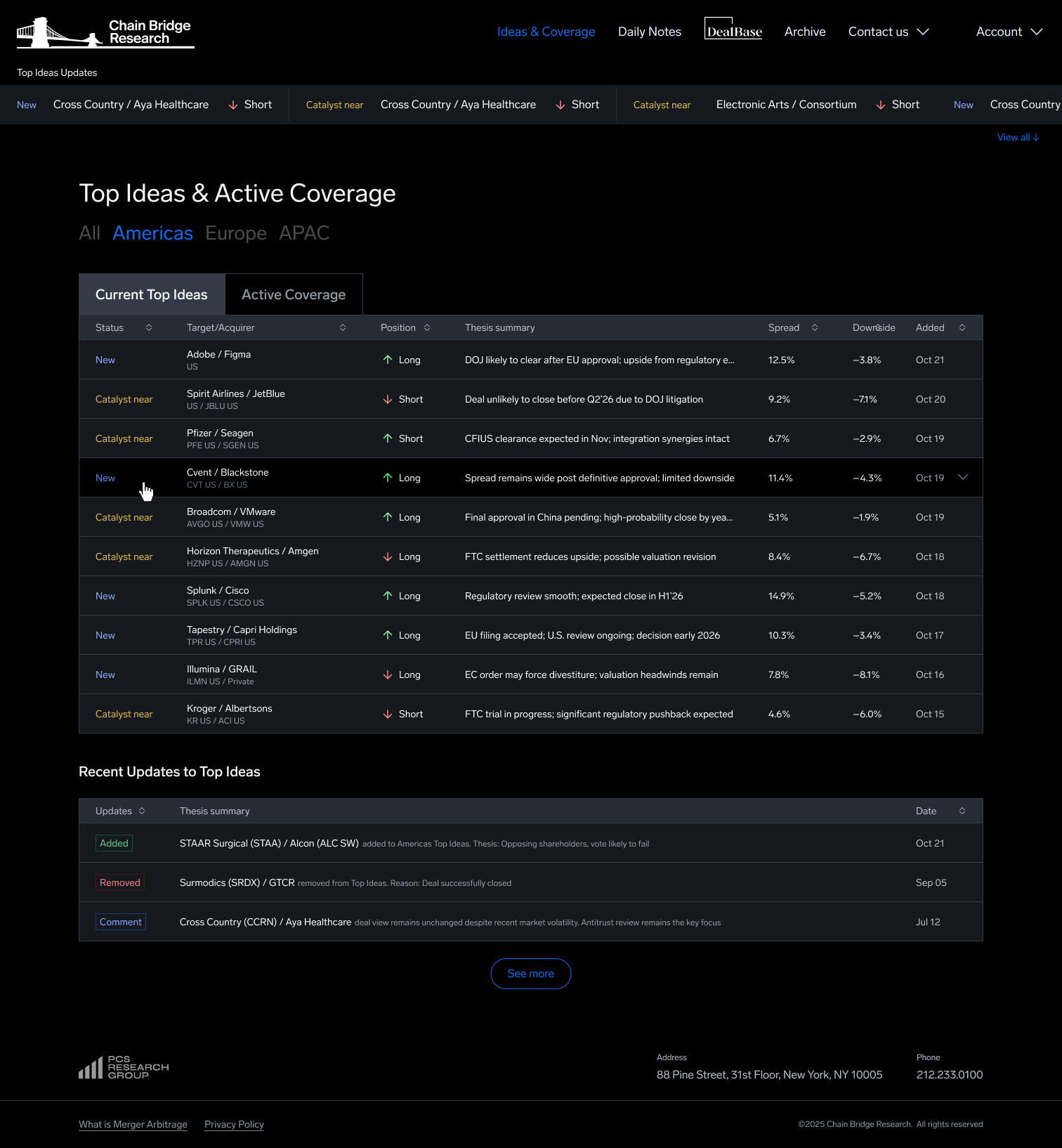Screen dimensions: 1062x1148
Task: Open STAAR Surgical / Alcon update row
Action: click(x=531, y=843)
